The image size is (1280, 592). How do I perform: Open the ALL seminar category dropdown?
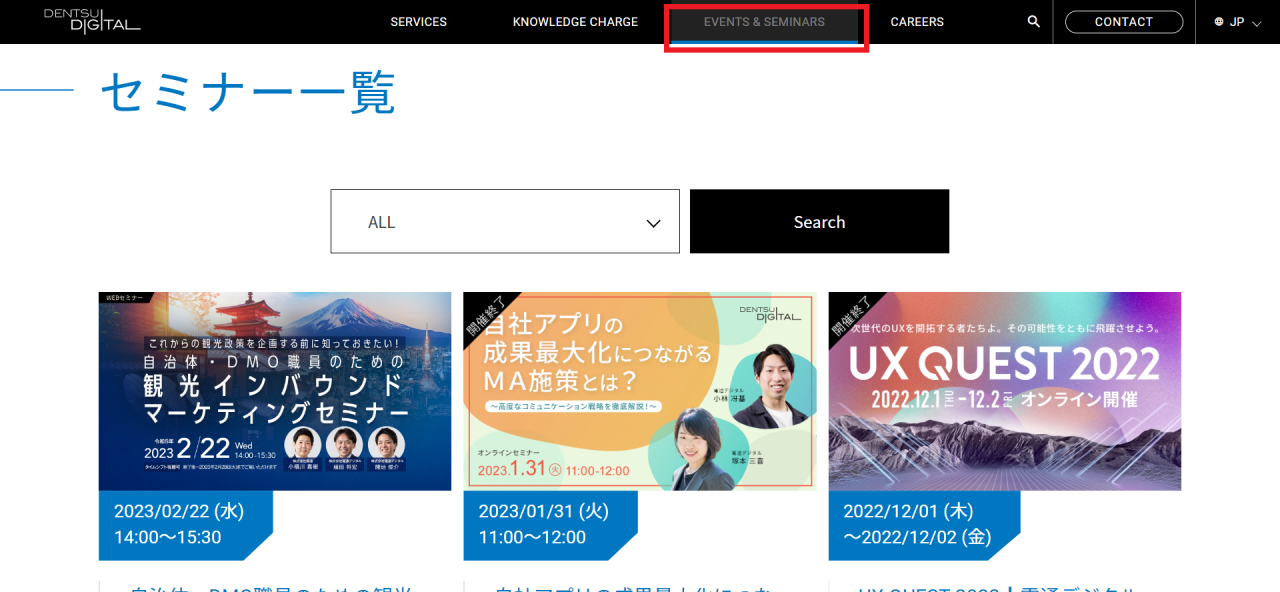pos(504,222)
